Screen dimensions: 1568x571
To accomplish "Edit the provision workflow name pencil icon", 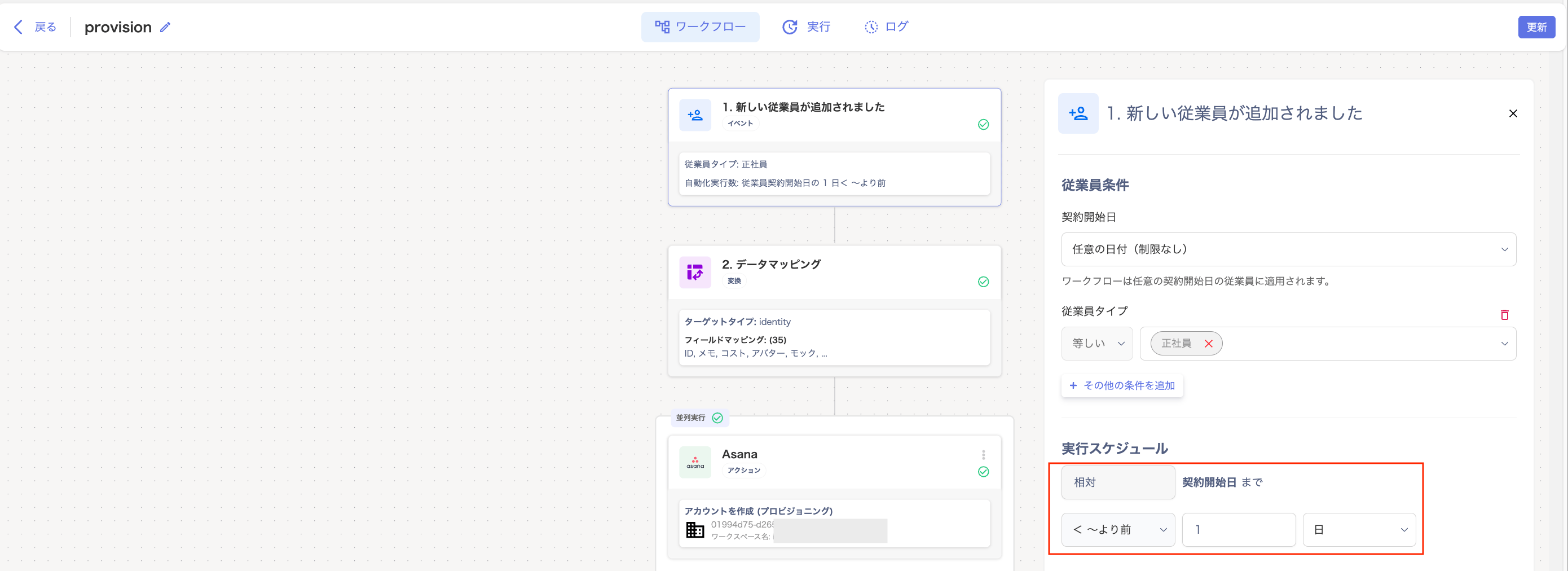I will click(165, 28).
